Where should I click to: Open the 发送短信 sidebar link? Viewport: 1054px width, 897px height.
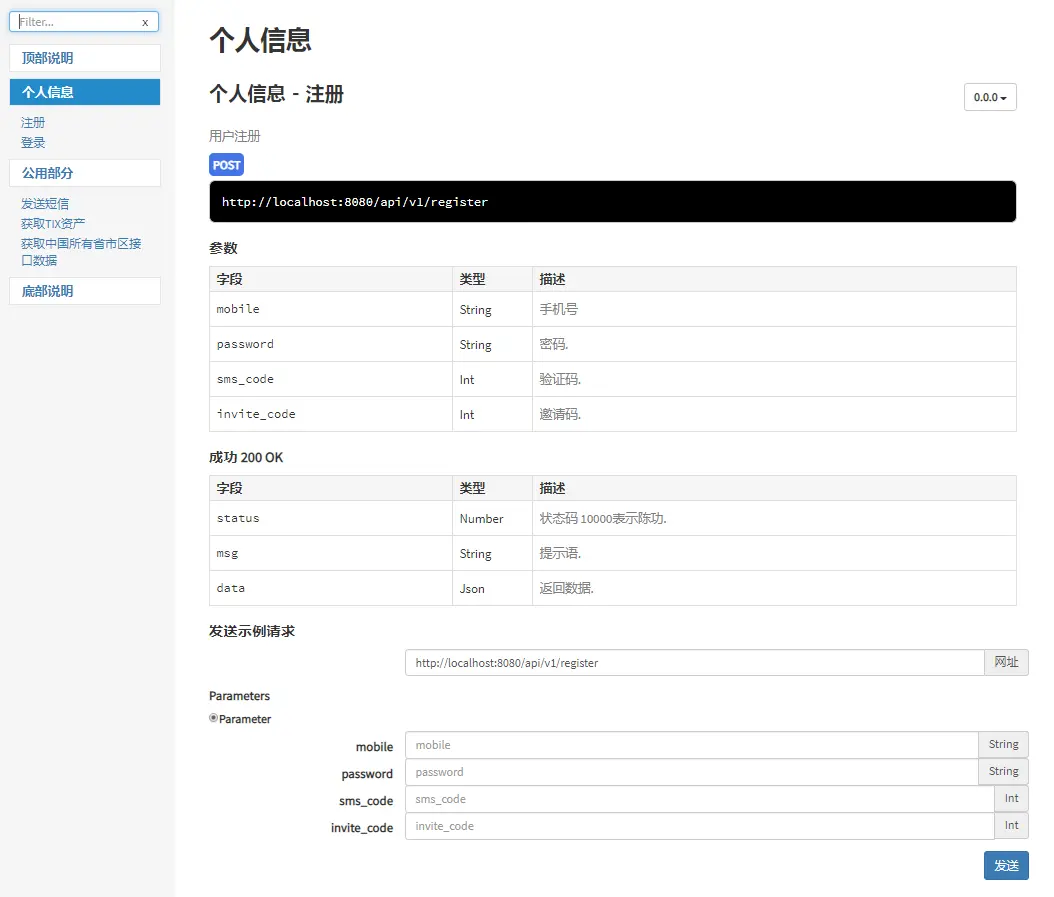click(x=45, y=204)
